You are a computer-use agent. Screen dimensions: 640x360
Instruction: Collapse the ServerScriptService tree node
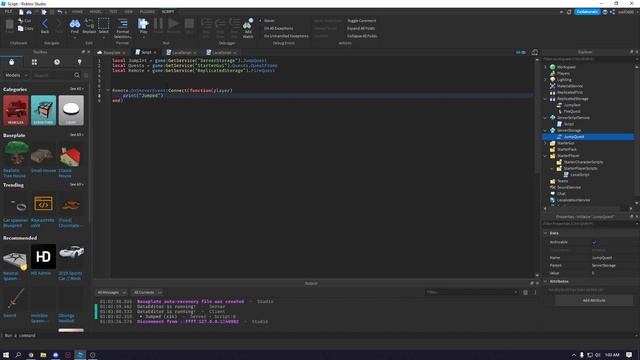tap(545, 118)
